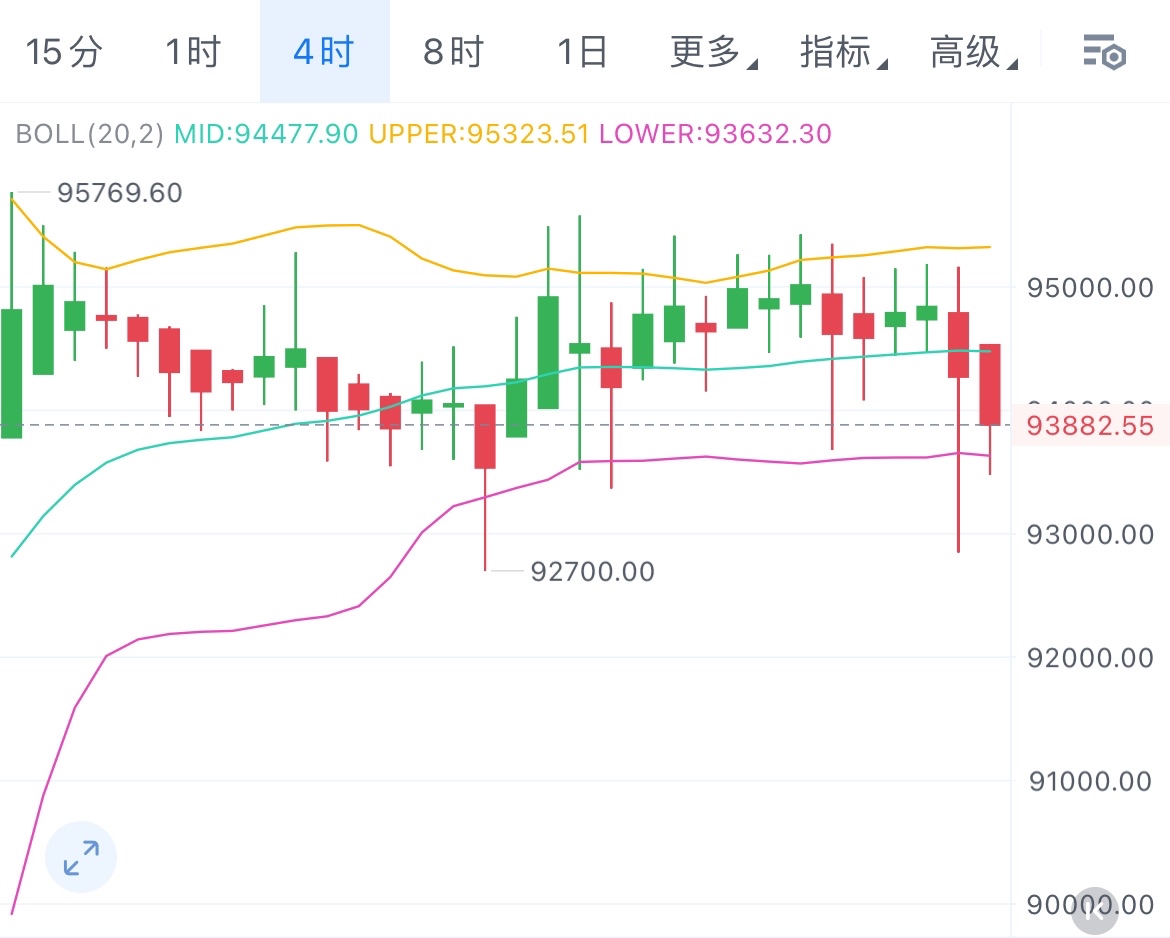Click the MID:94477.90 value

[x=266, y=134]
